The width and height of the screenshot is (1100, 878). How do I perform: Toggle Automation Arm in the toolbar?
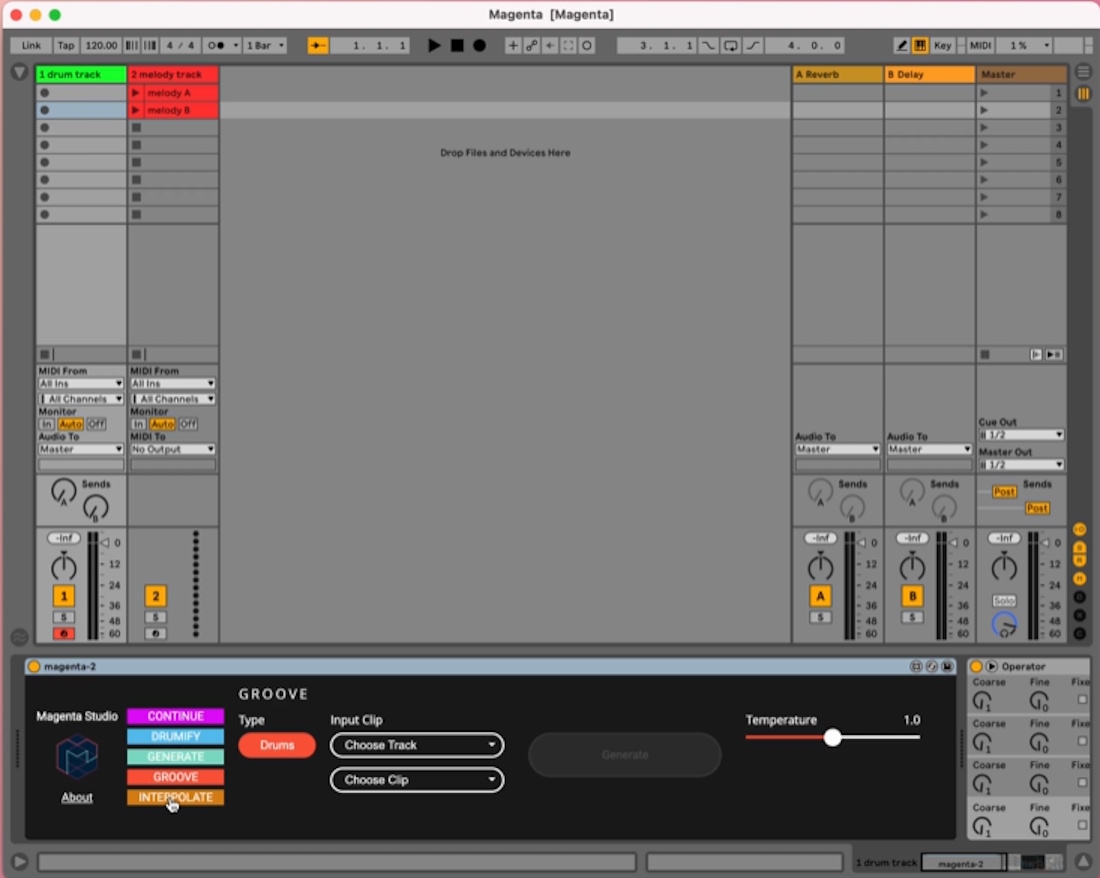[532, 46]
